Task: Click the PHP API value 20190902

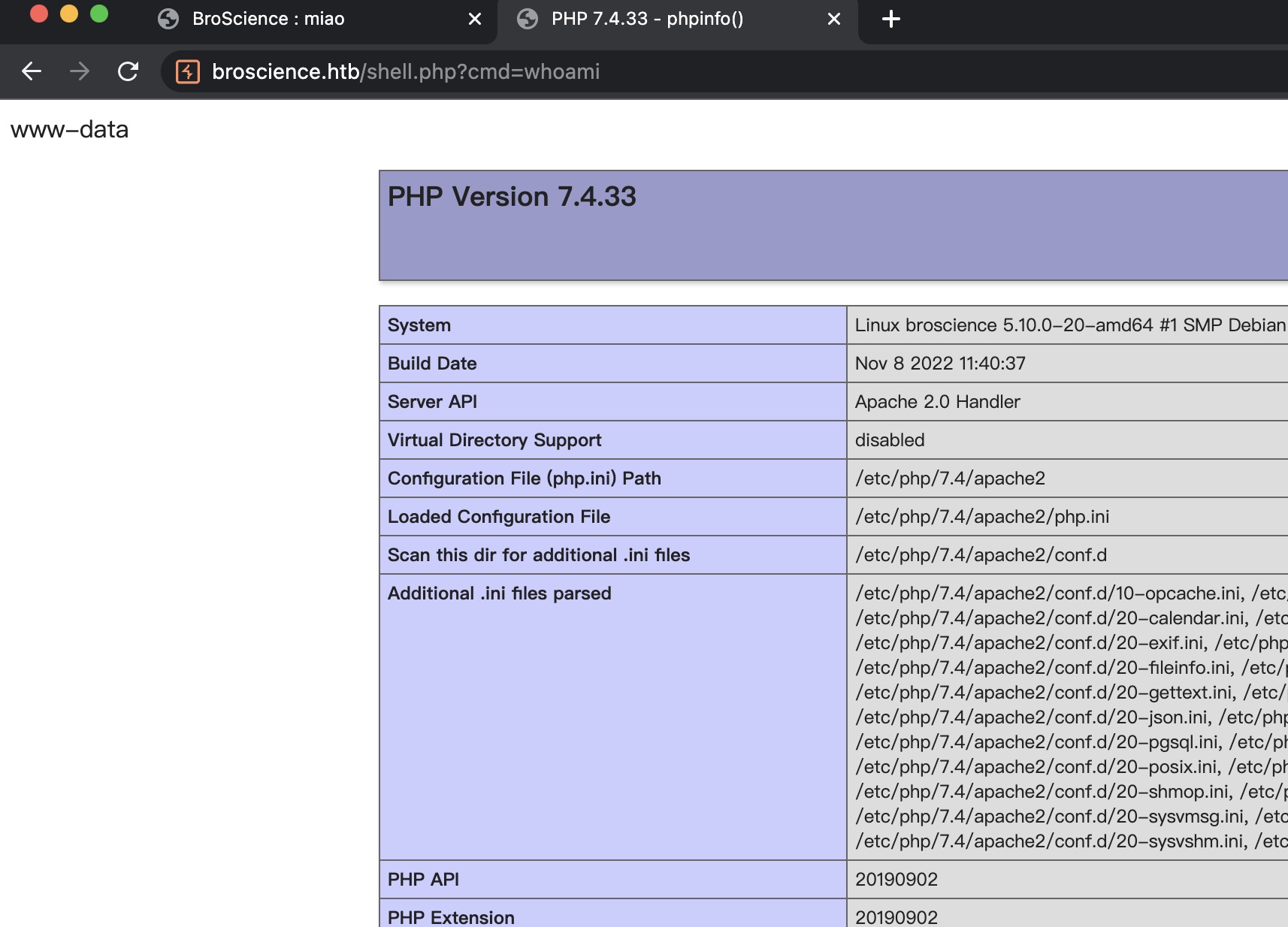Action: (896, 880)
